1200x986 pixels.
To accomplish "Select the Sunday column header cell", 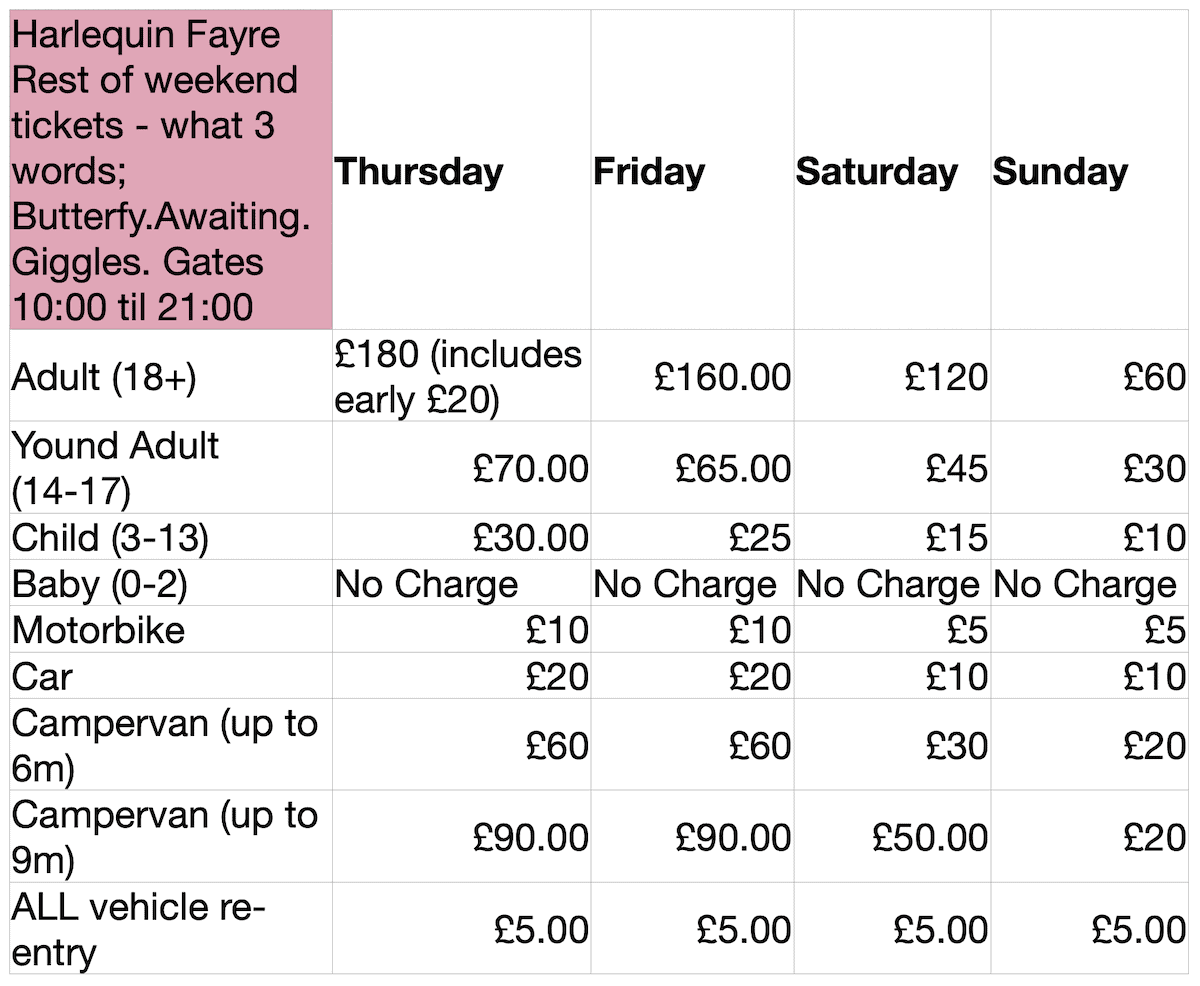I will pyautogui.click(x=1089, y=170).
